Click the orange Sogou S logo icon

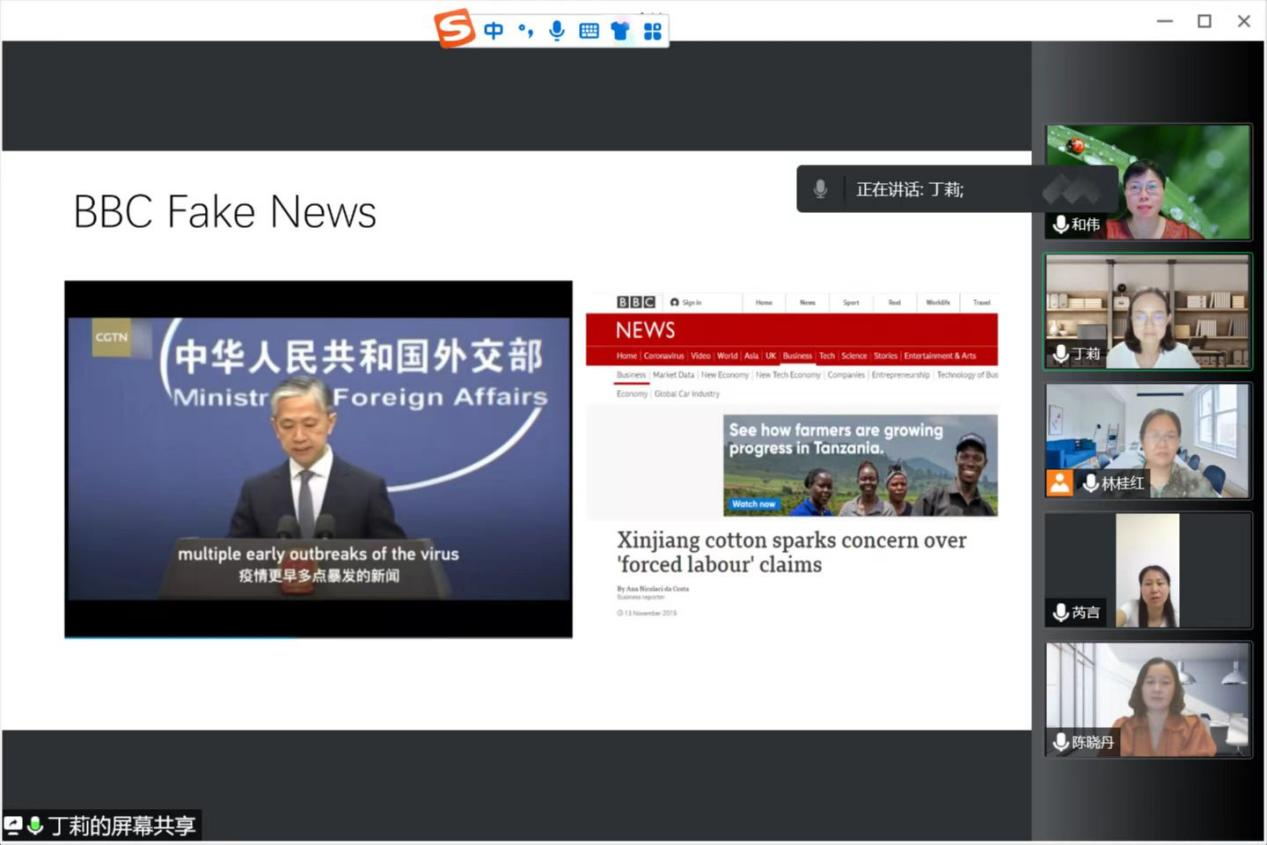(x=455, y=28)
